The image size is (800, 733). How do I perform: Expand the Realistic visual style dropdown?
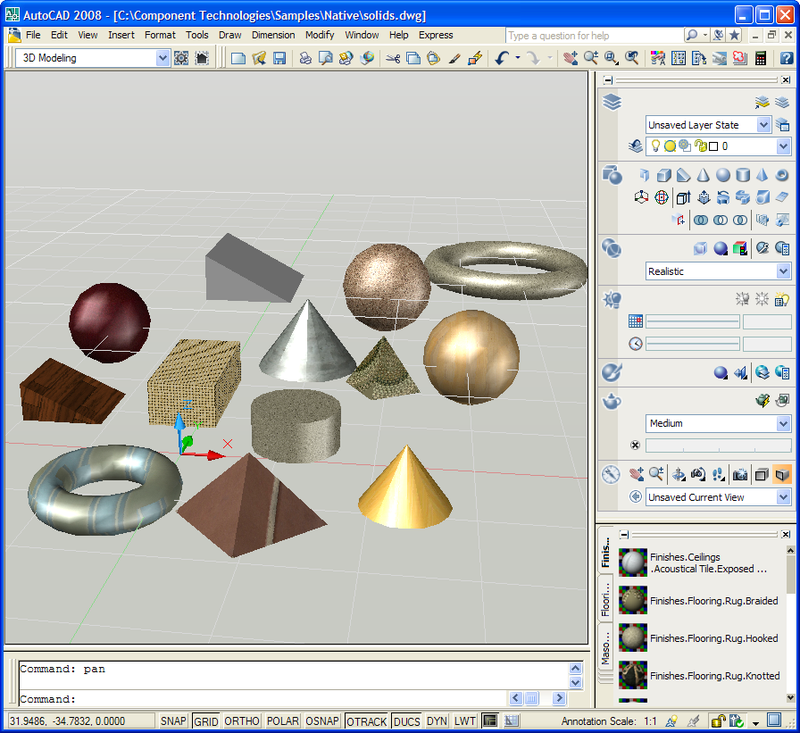pyautogui.click(x=783, y=271)
